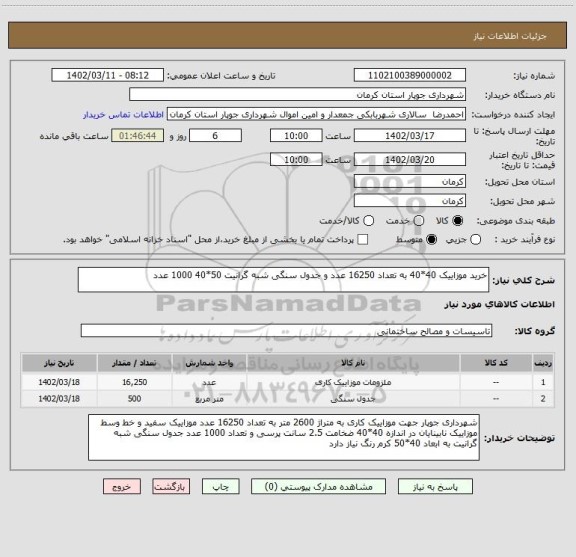Viewport: 576px width, 557px height.
Task: Click the چاپ print button
Action: pos(220,486)
